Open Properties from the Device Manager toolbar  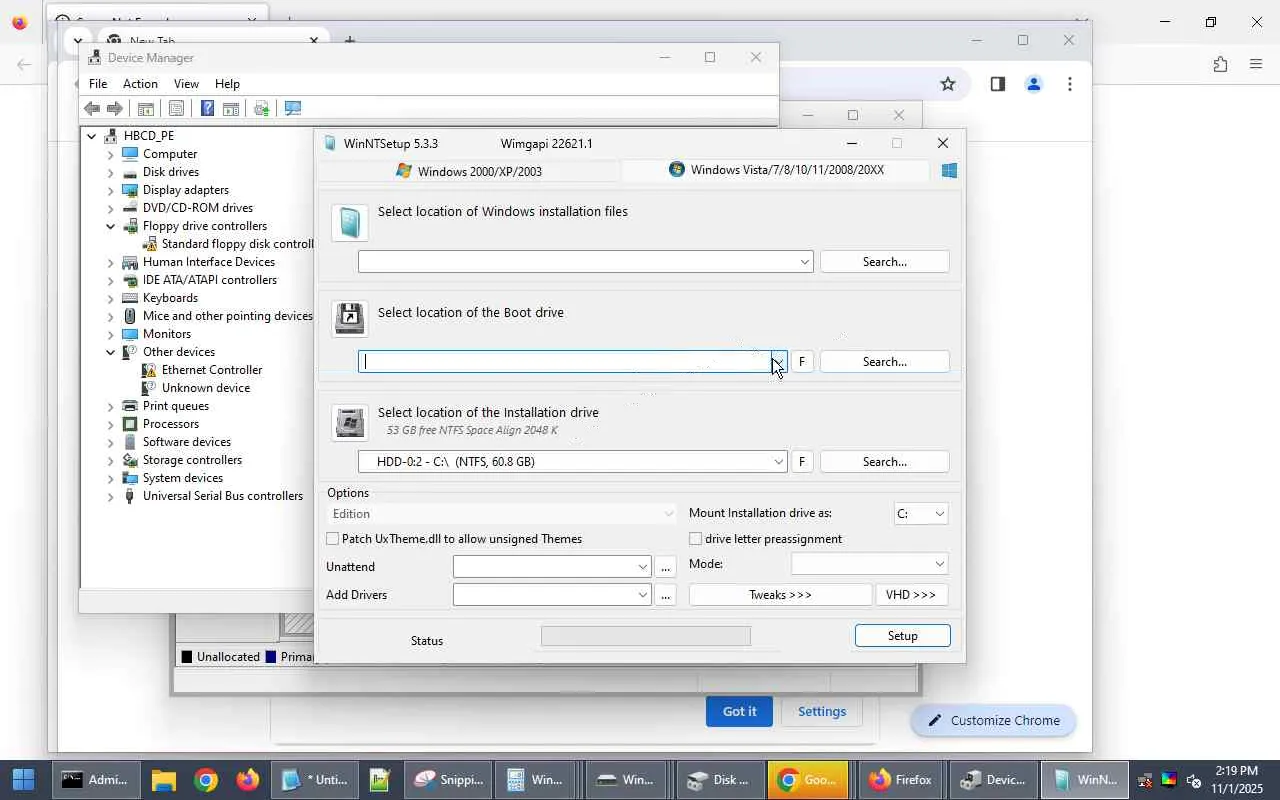pyautogui.click(x=176, y=109)
